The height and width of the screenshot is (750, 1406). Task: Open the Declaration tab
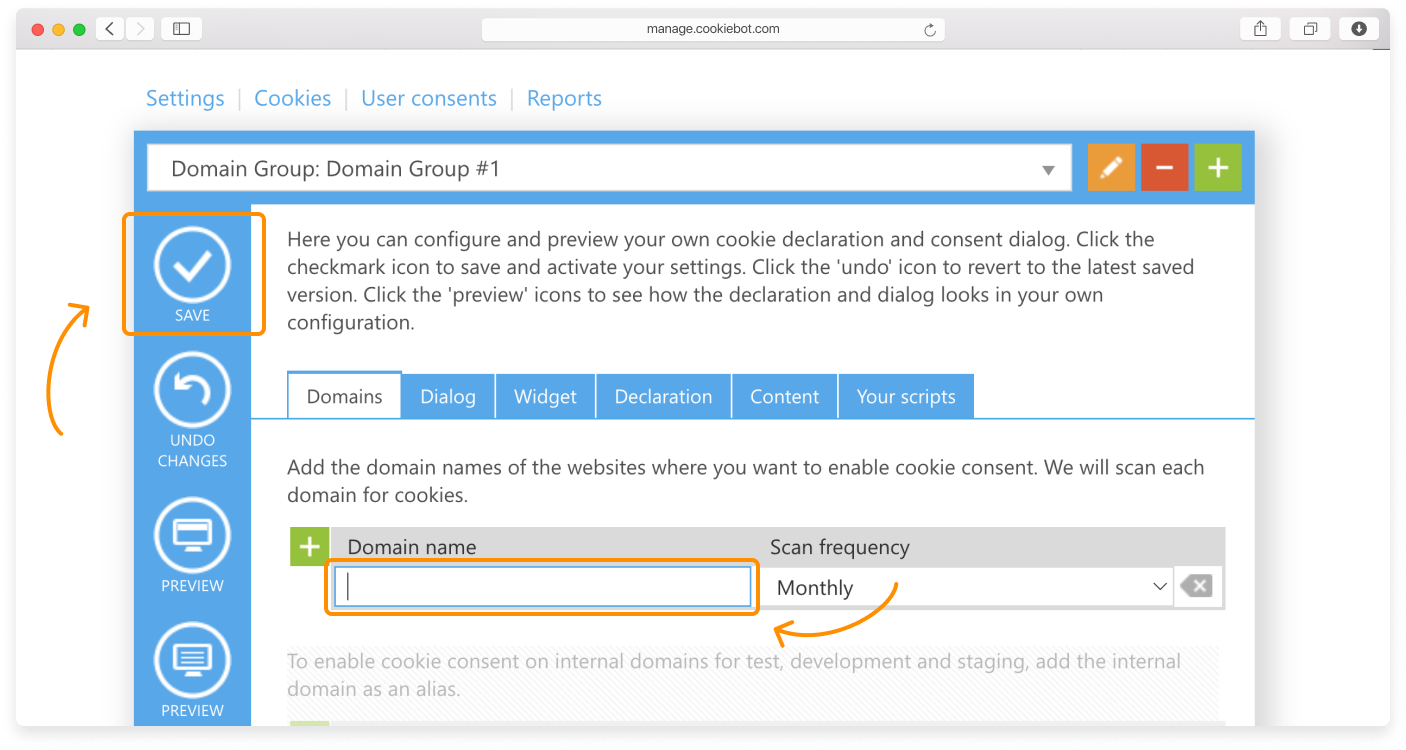pos(663,397)
